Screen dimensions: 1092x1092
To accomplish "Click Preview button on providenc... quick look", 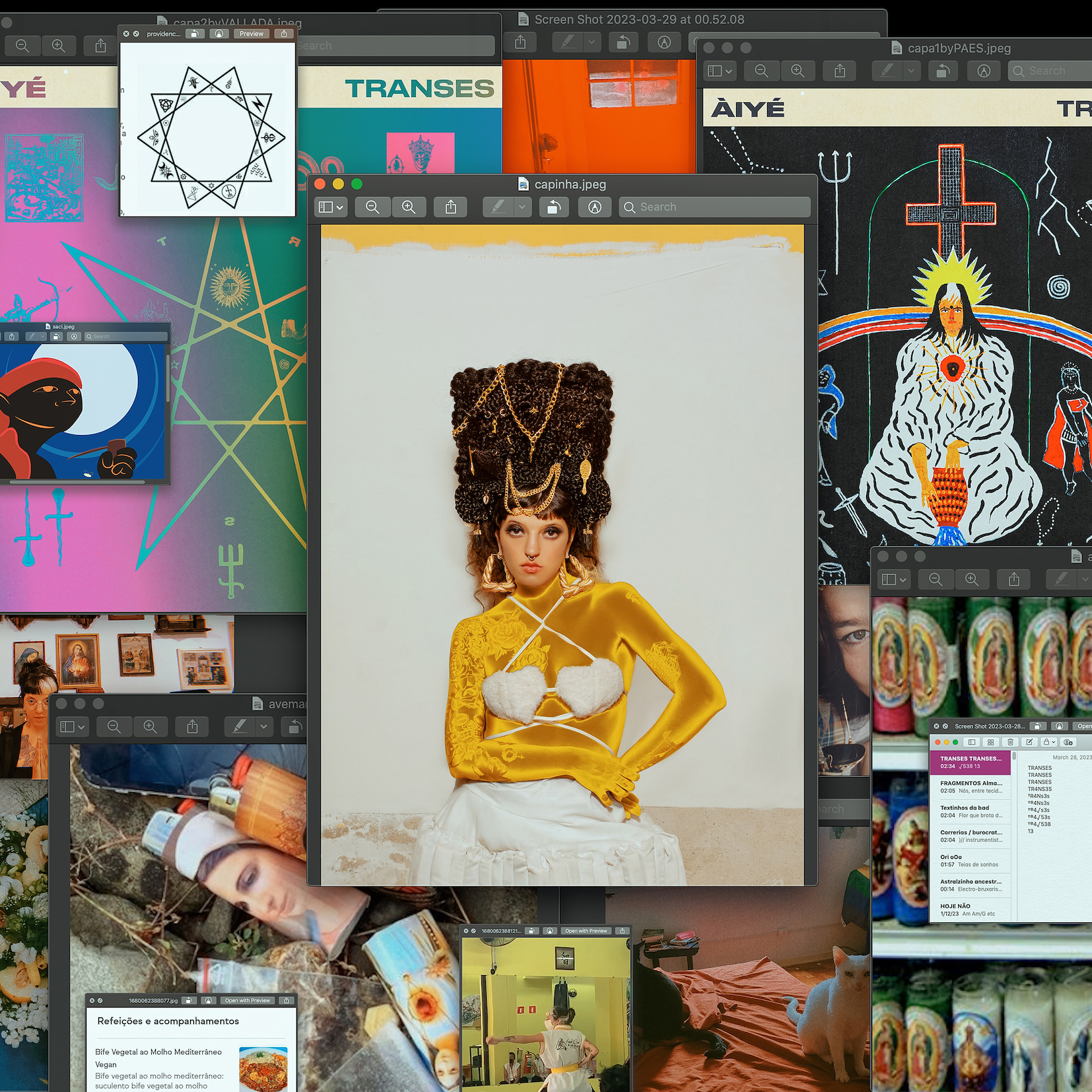I will [251, 34].
